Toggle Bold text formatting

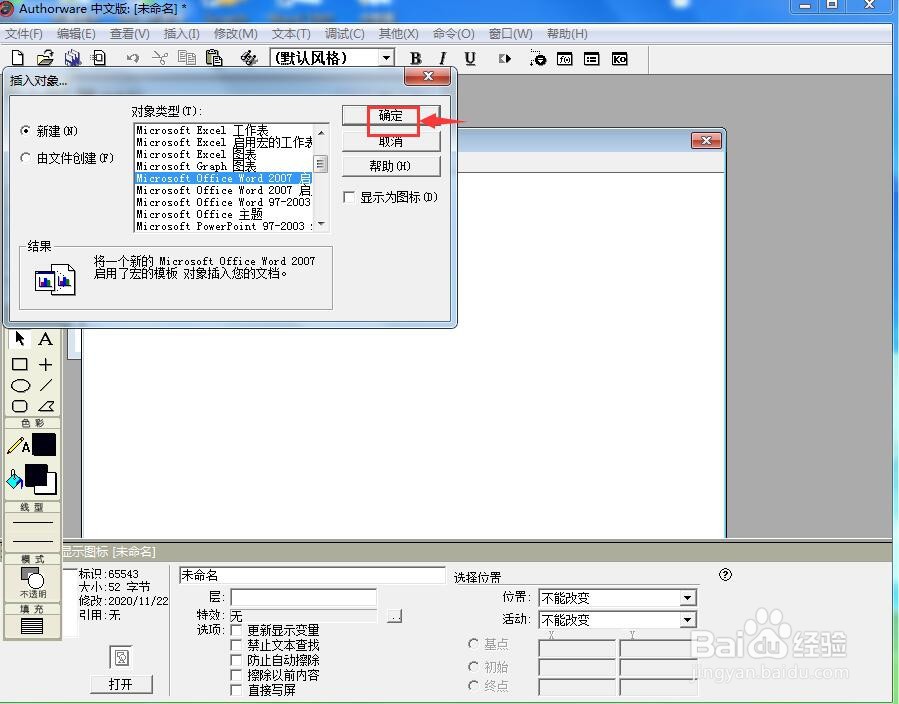pos(416,58)
